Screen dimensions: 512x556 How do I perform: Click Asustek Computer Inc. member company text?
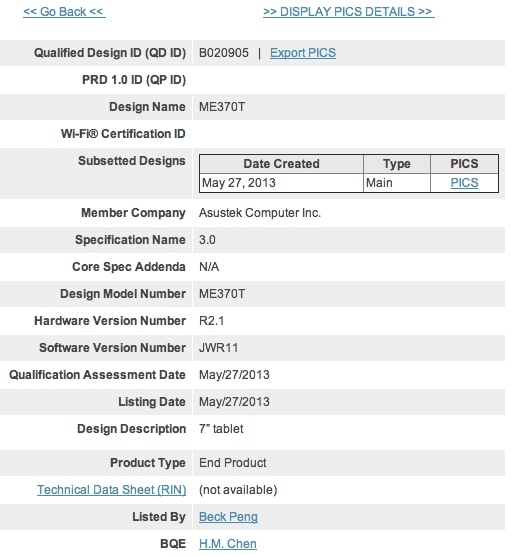tap(260, 213)
